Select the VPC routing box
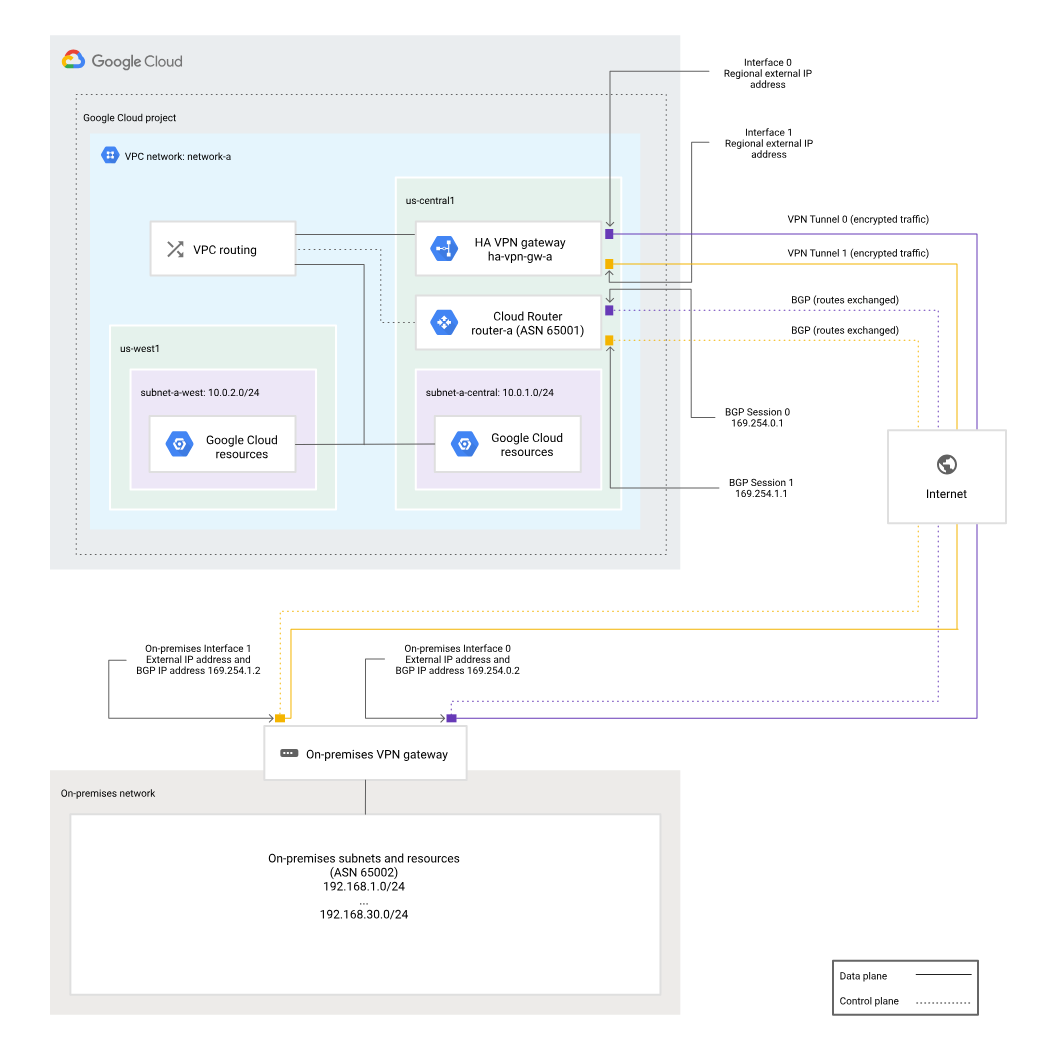Image resolution: width=1056 pixels, height=1050 pixels. click(x=223, y=249)
